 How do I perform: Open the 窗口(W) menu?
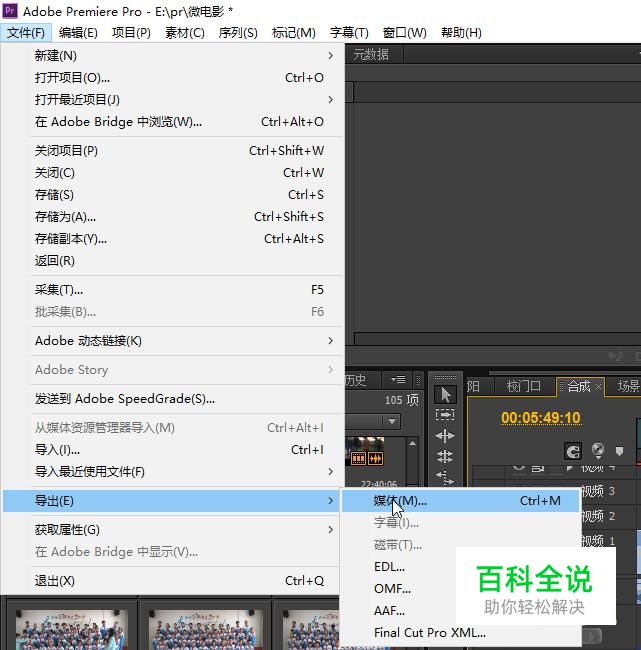405,32
